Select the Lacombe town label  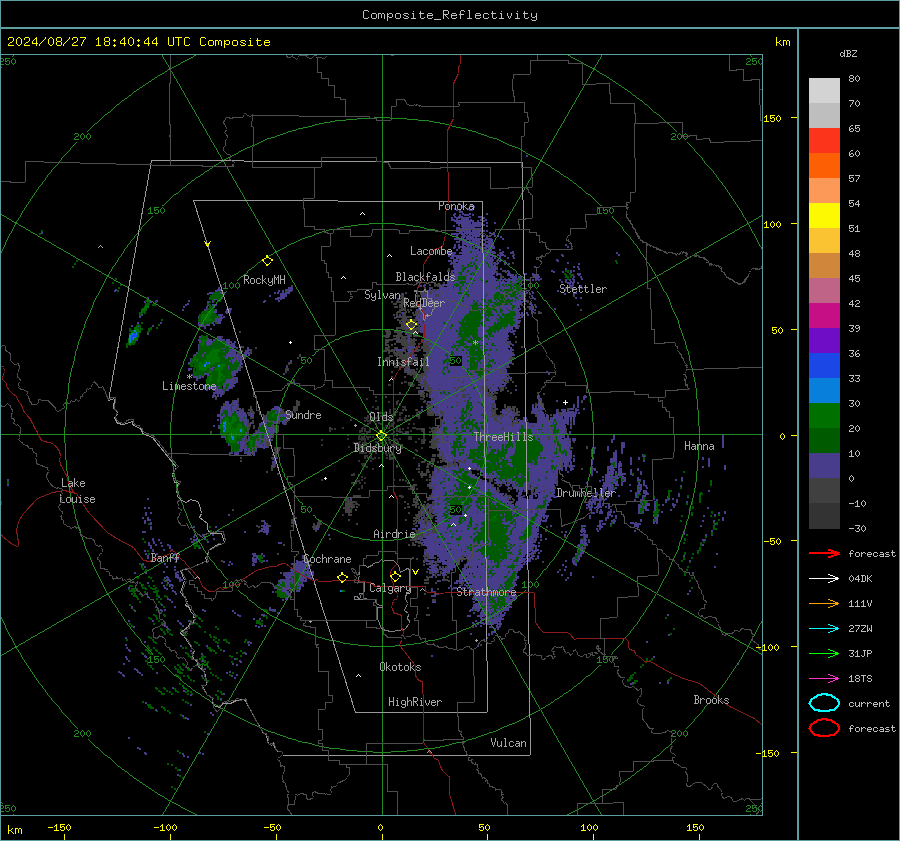tap(431, 251)
